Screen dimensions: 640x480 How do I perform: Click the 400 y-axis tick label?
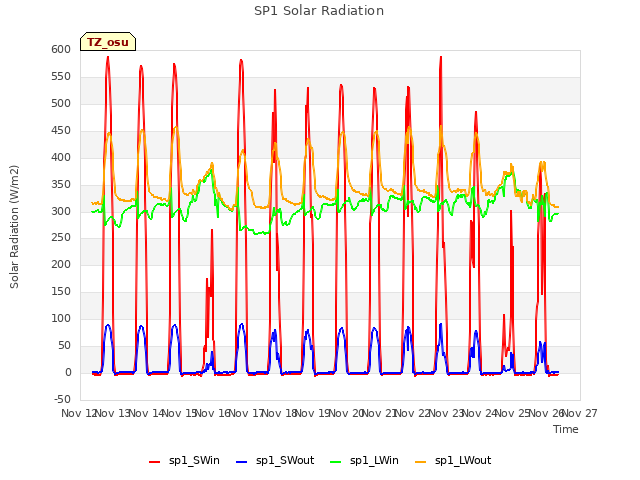click(x=61, y=157)
